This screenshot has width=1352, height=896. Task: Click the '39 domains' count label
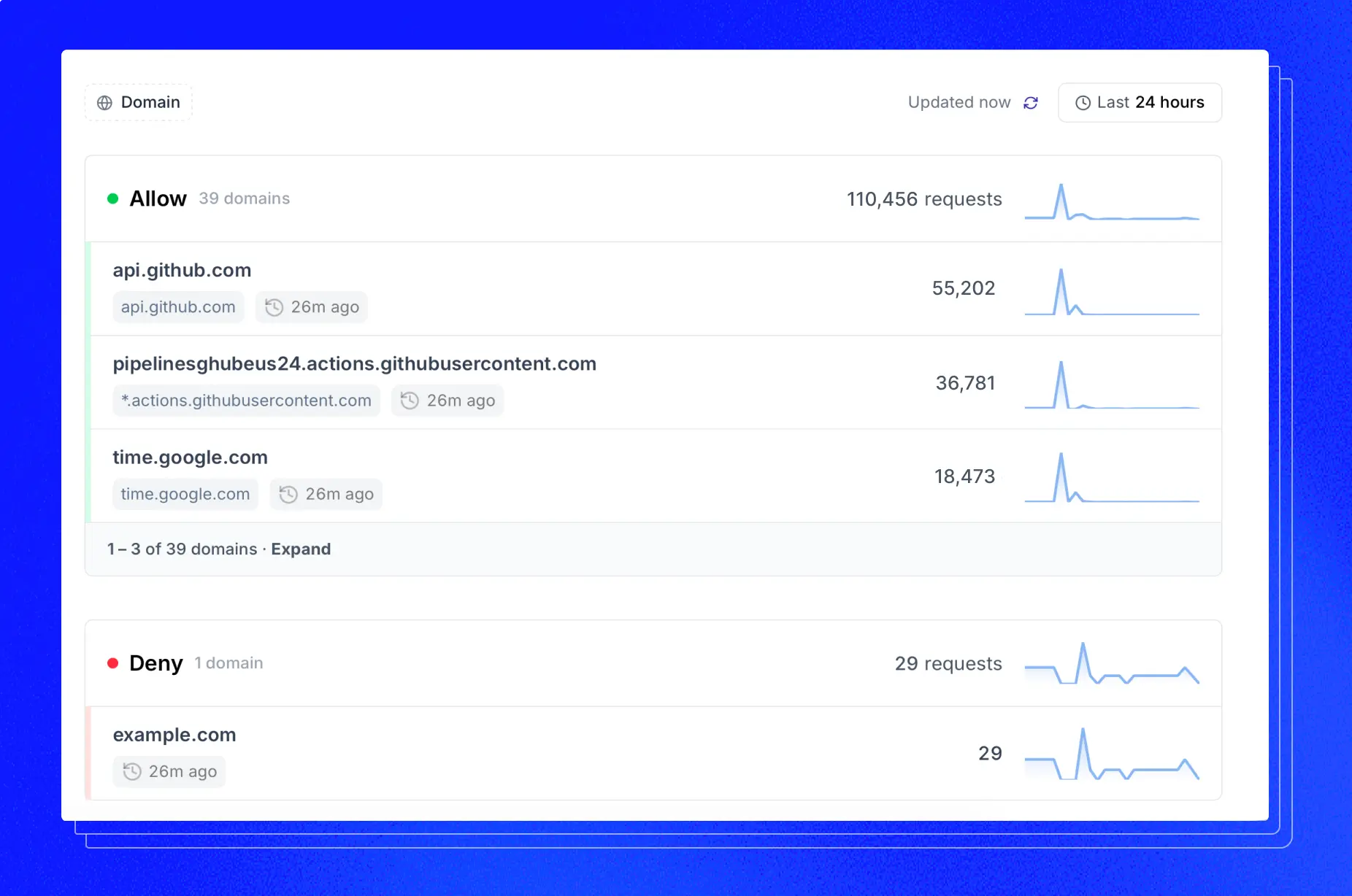[x=245, y=198]
